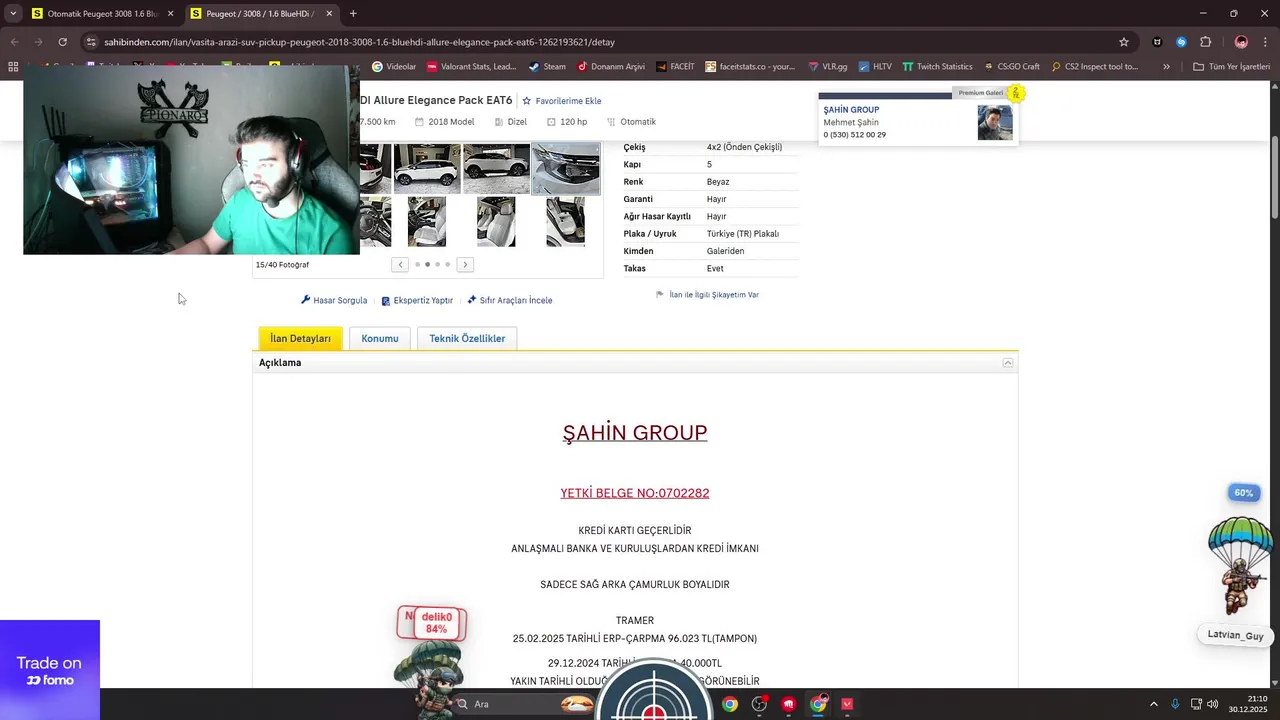Open the browser extensions puzzle icon
The height and width of the screenshot is (720, 1280).
click(x=1205, y=42)
